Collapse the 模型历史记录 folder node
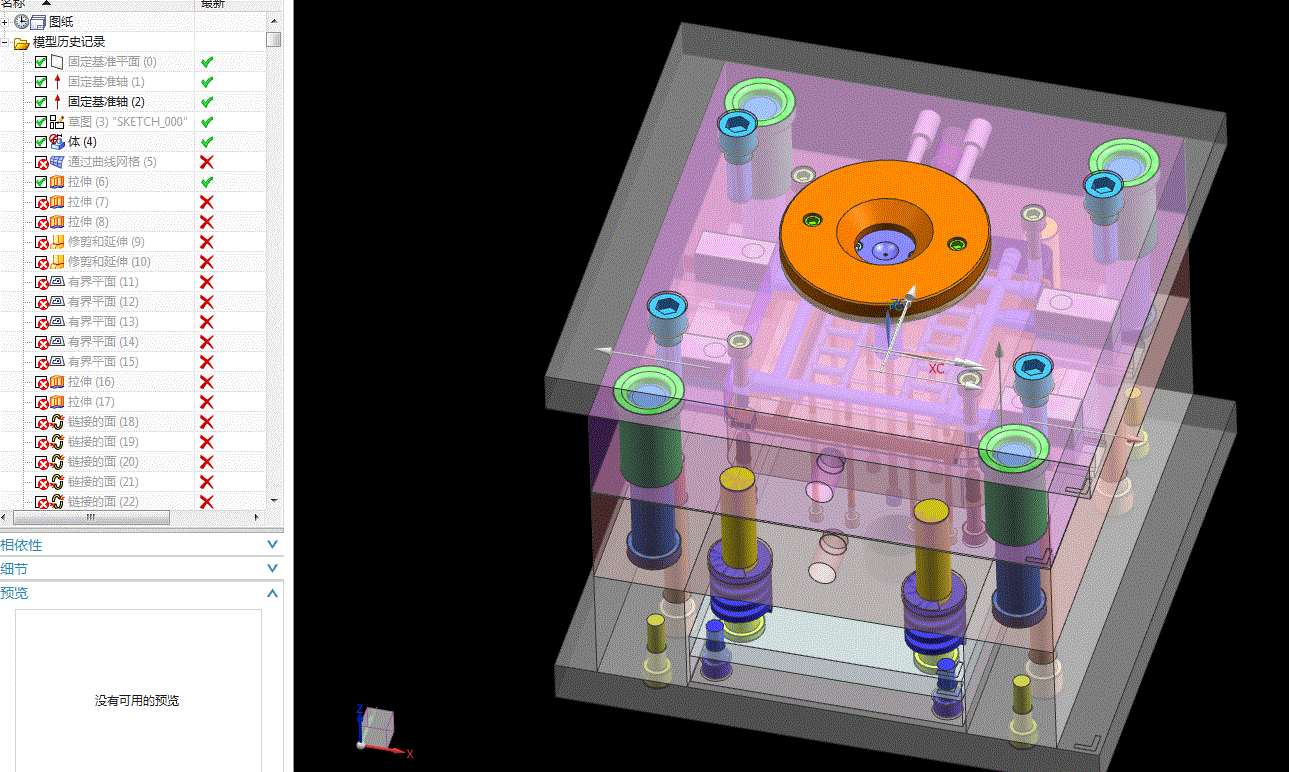 coord(5,41)
